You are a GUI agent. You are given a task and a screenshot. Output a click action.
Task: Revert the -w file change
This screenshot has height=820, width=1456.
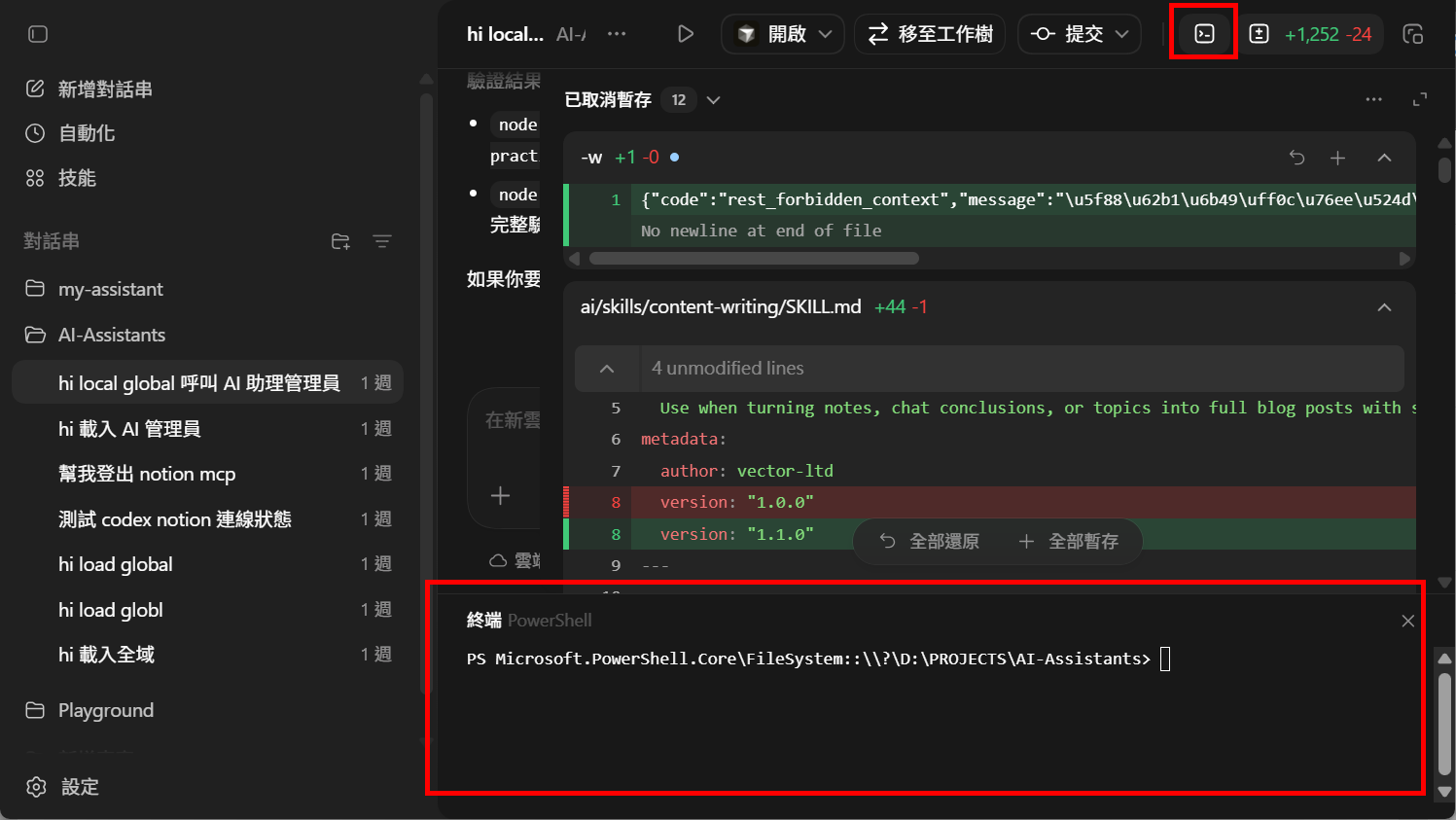[x=1296, y=158]
